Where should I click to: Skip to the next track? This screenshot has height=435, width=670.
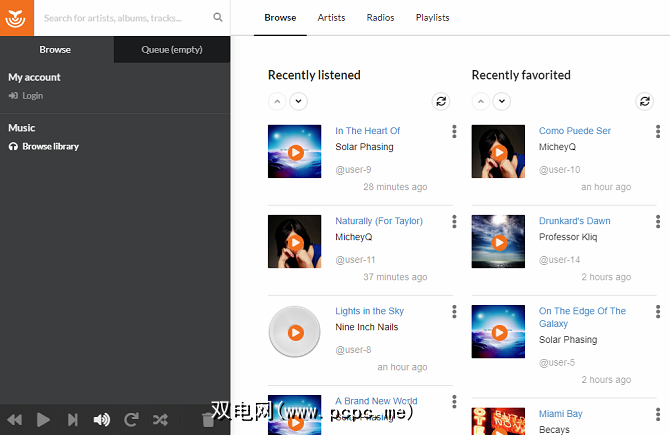tap(73, 420)
